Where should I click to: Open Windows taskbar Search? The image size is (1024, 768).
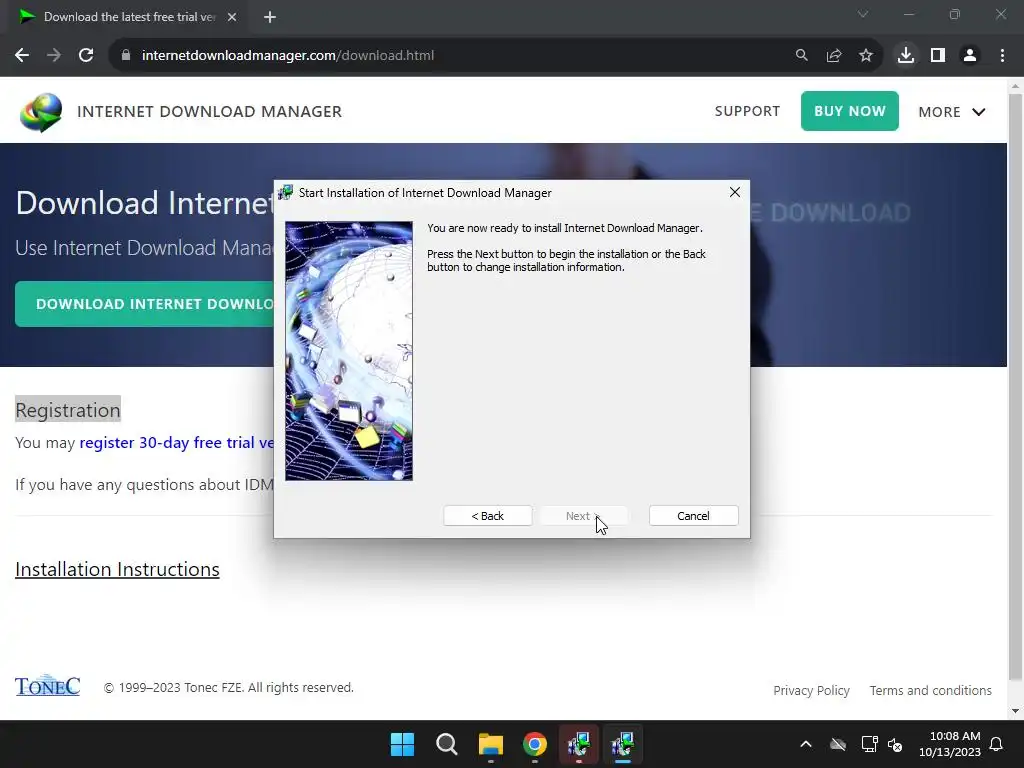point(447,744)
